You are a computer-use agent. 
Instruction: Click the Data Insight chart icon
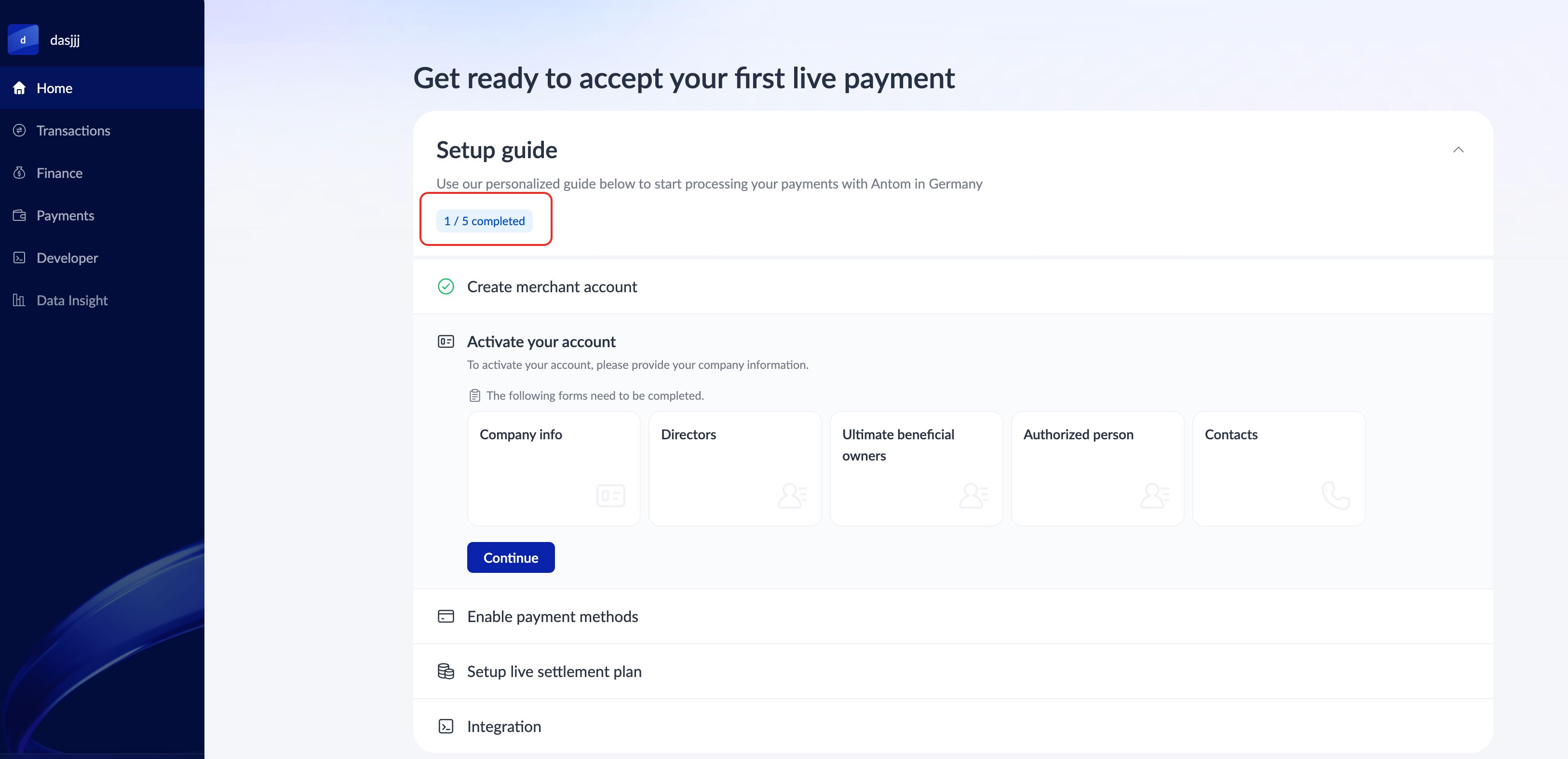click(x=19, y=300)
